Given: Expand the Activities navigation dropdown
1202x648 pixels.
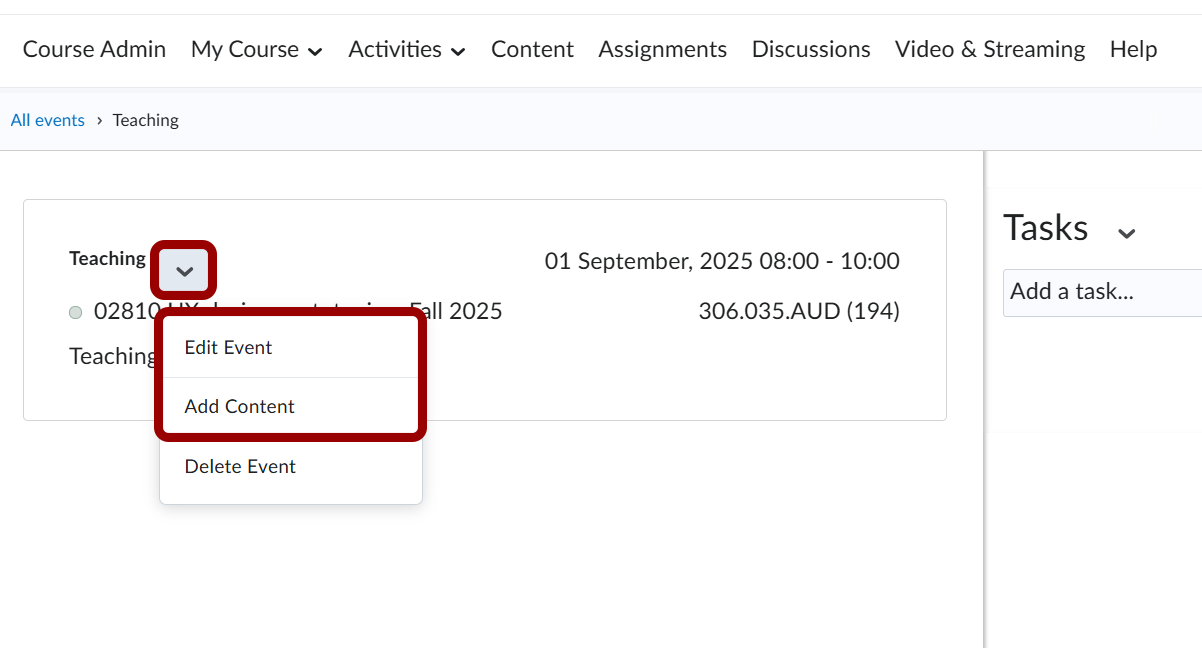Looking at the screenshot, I should click(406, 49).
